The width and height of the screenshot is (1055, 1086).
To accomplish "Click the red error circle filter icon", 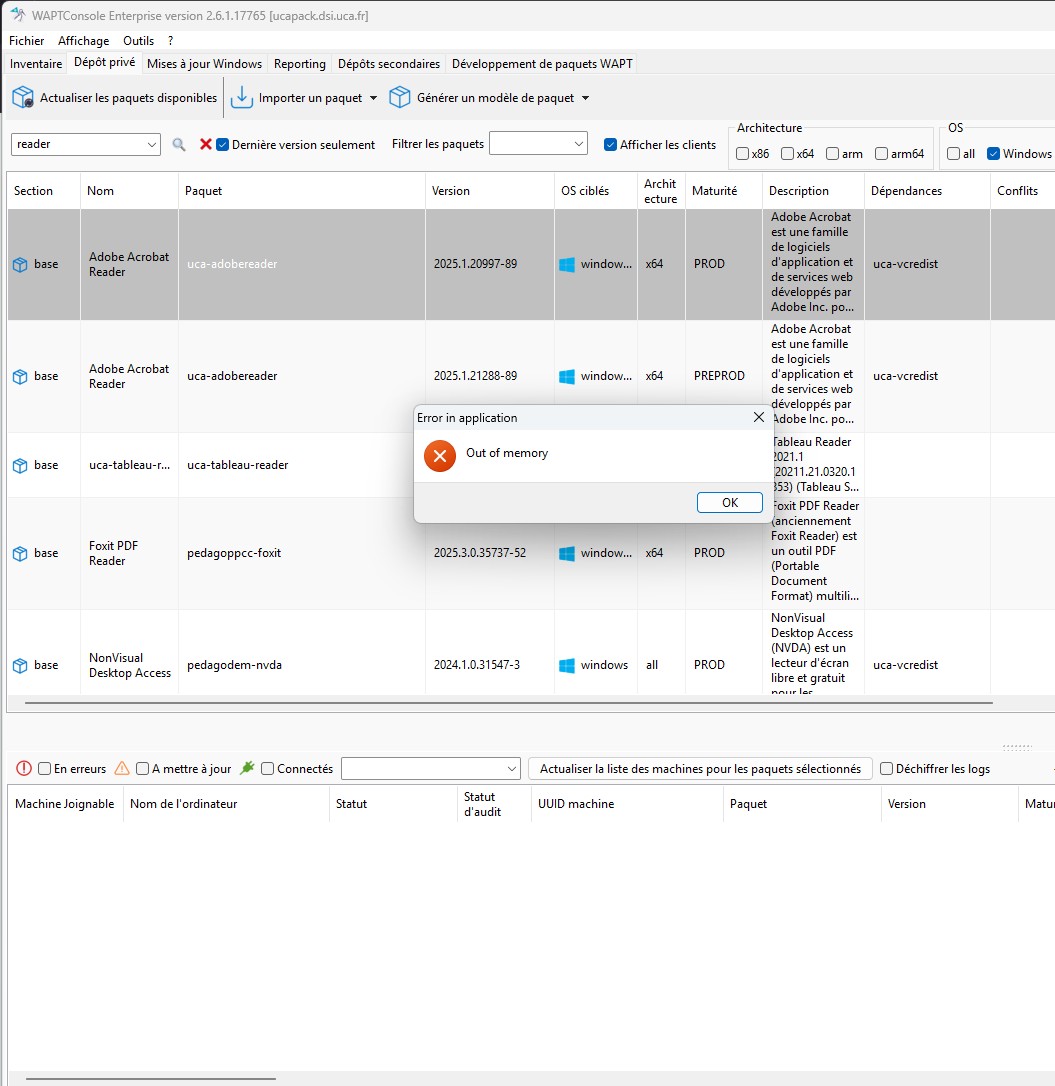I will tap(25, 768).
